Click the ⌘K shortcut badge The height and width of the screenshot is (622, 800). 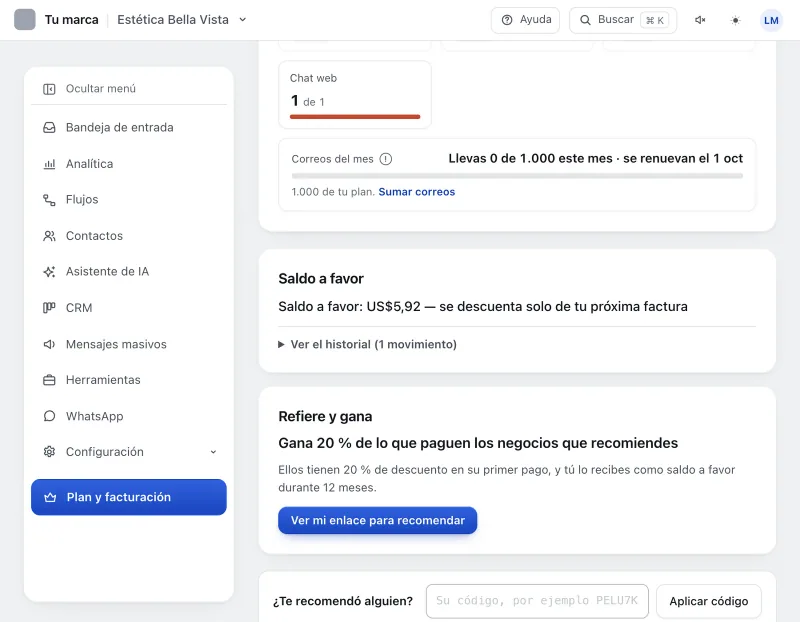[x=655, y=20]
